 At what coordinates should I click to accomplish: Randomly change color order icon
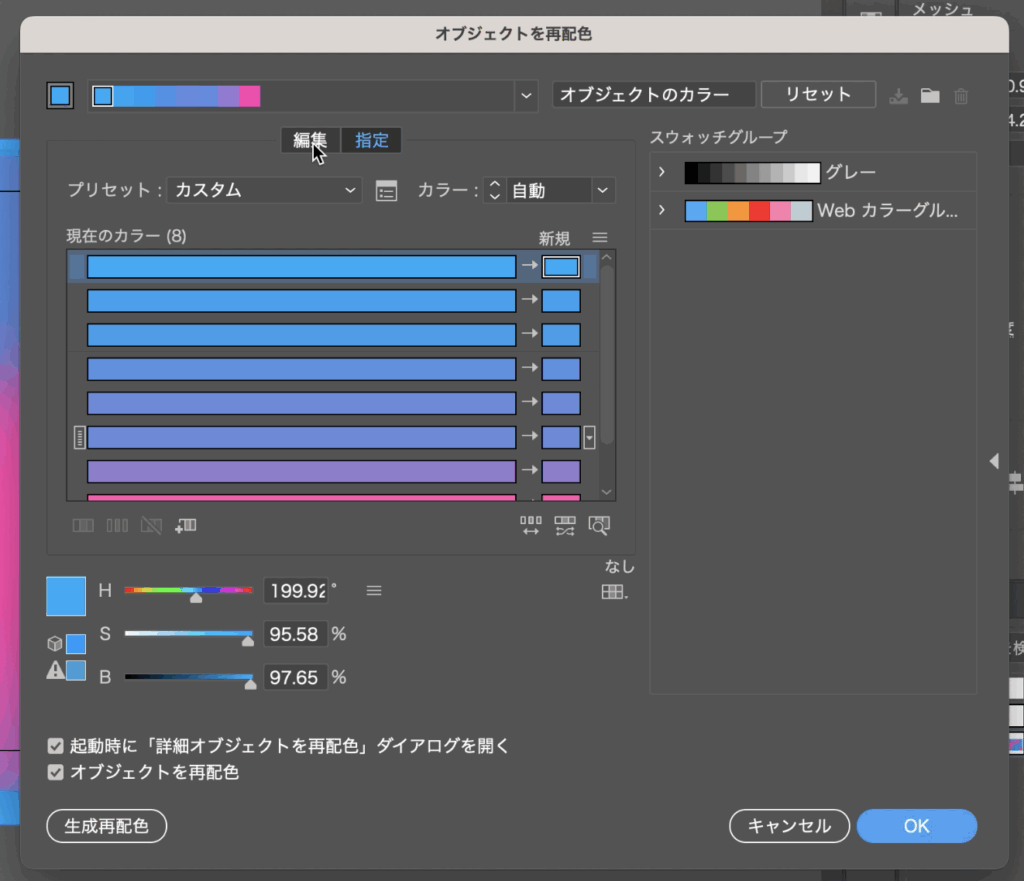[x=531, y=525]
